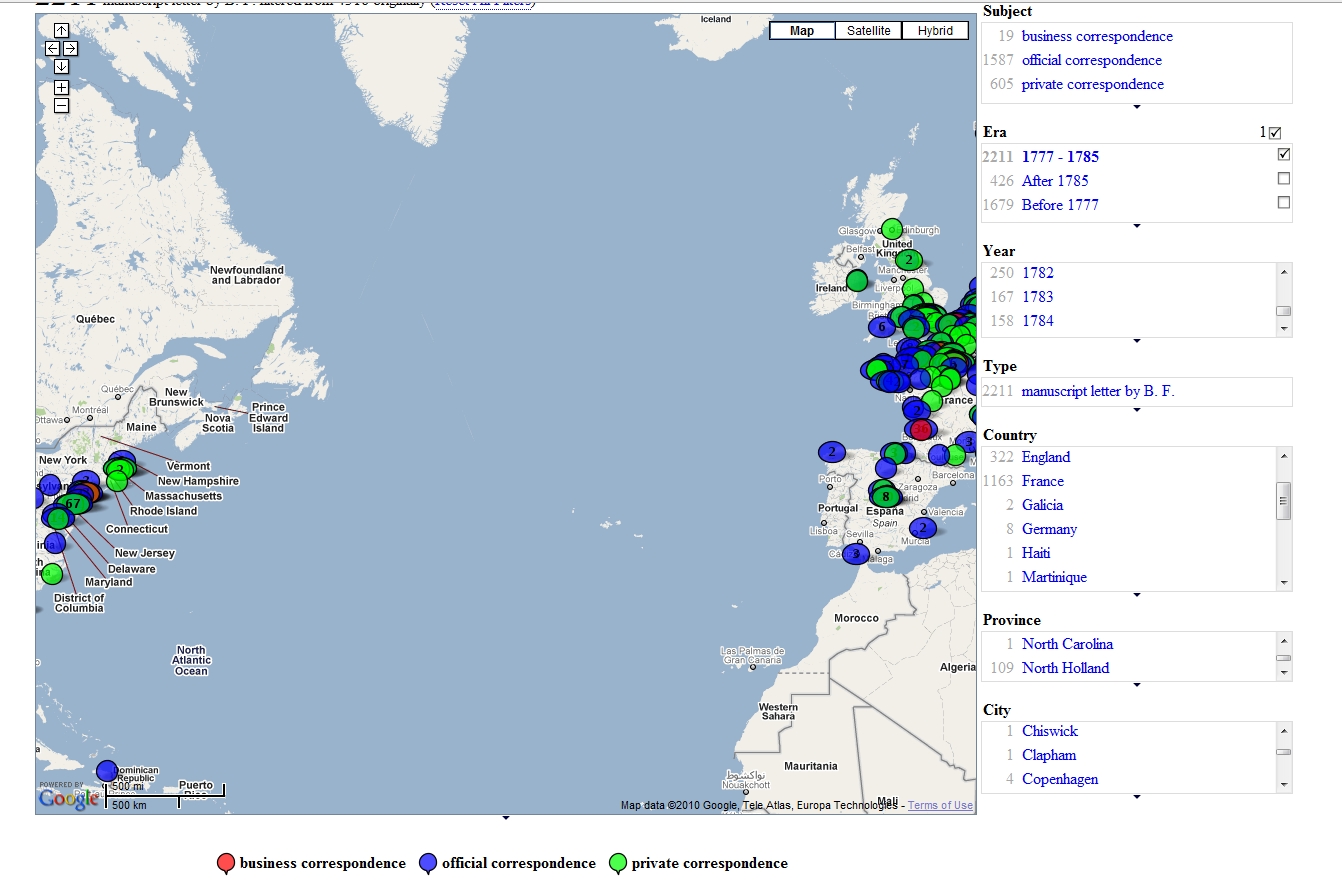Click the expand arrow below the map
Screen dimensions: 1342x887
[x=506, y=818]
